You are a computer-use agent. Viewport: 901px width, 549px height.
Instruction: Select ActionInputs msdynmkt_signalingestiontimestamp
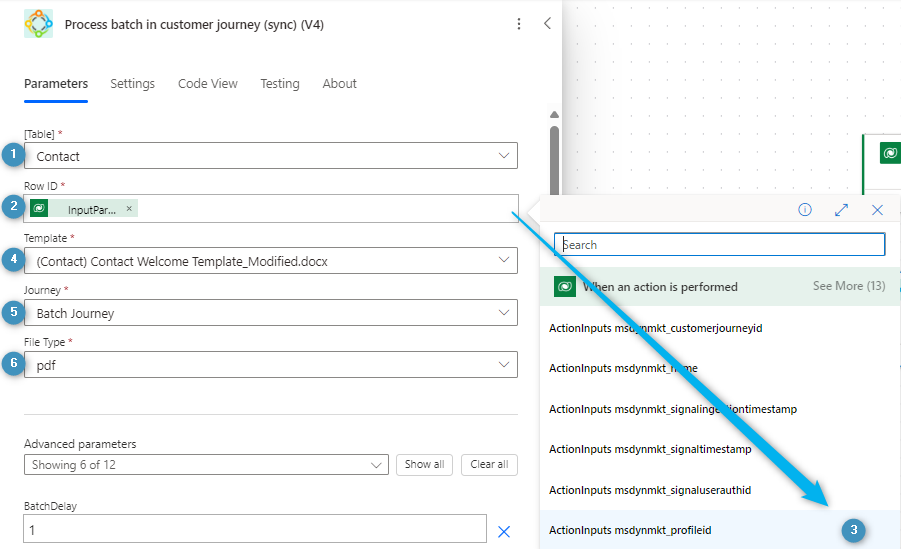click(673, 409)
